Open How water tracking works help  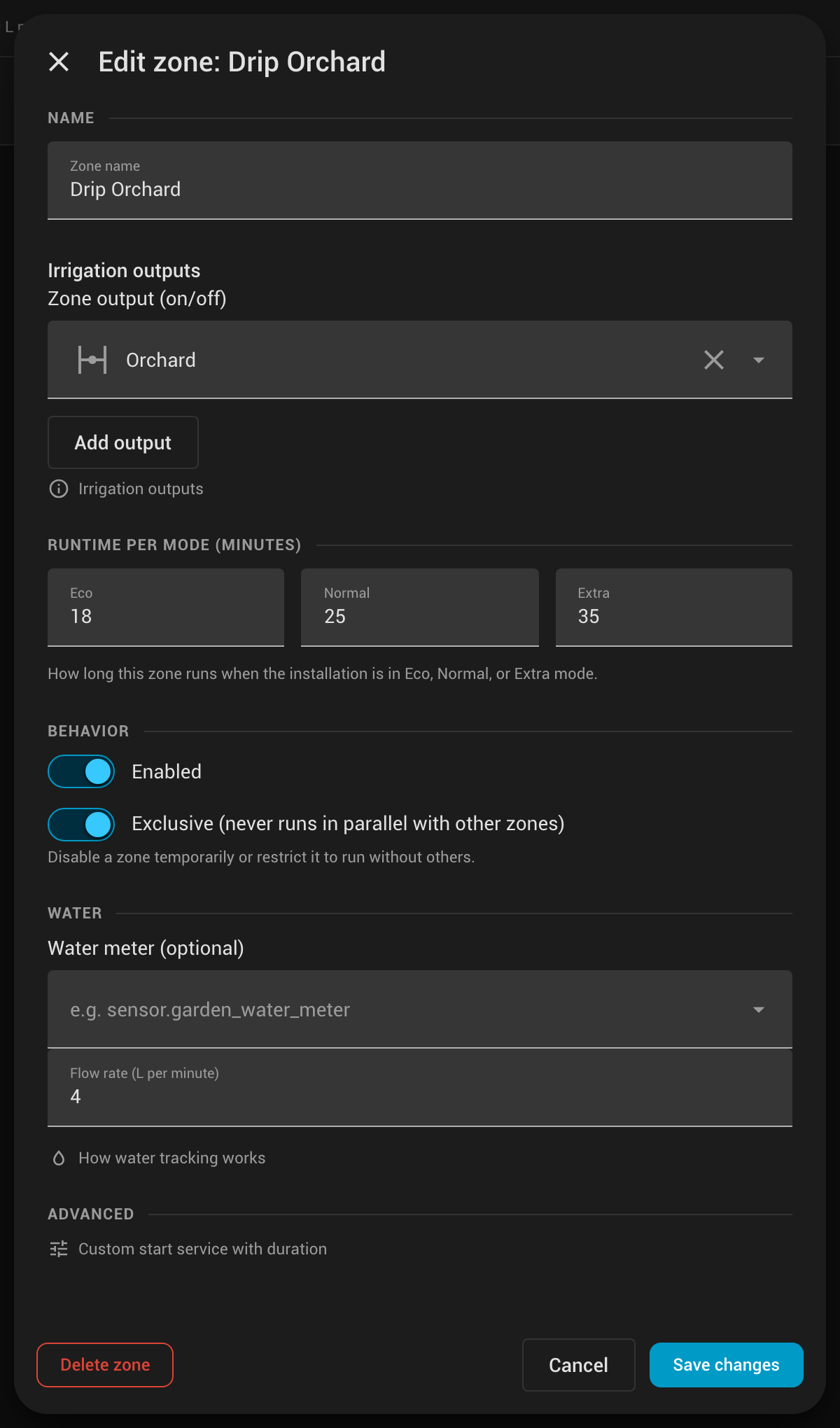coord(171,1158)
